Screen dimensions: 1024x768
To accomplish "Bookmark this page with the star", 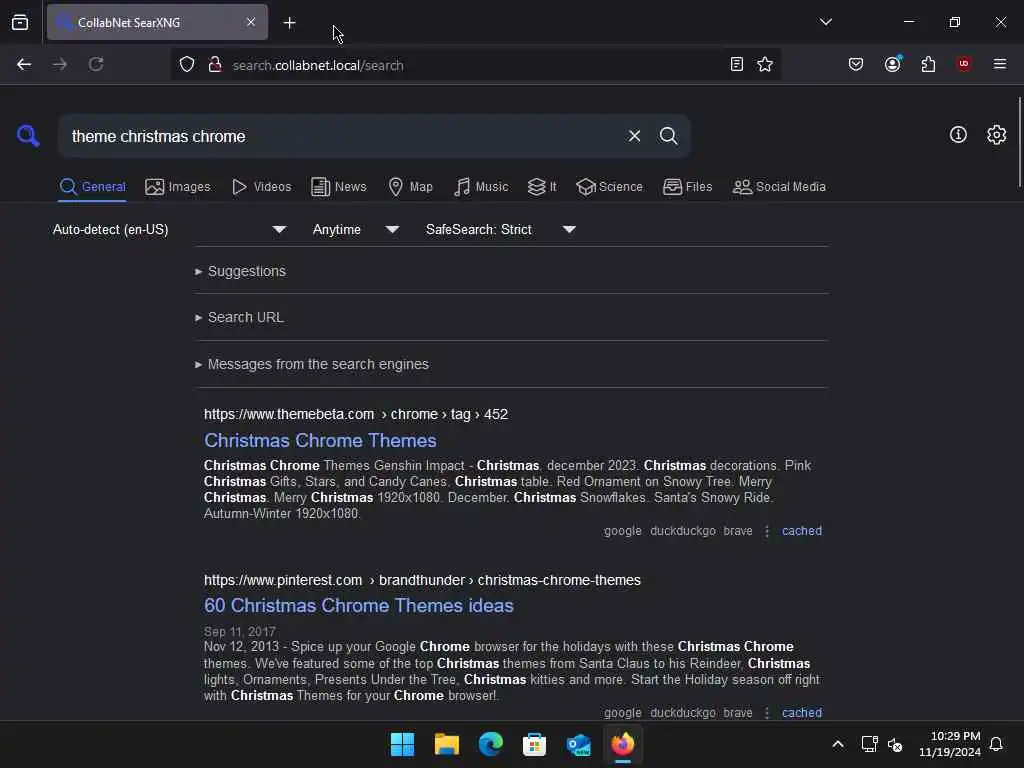I will tap(765, 64).
